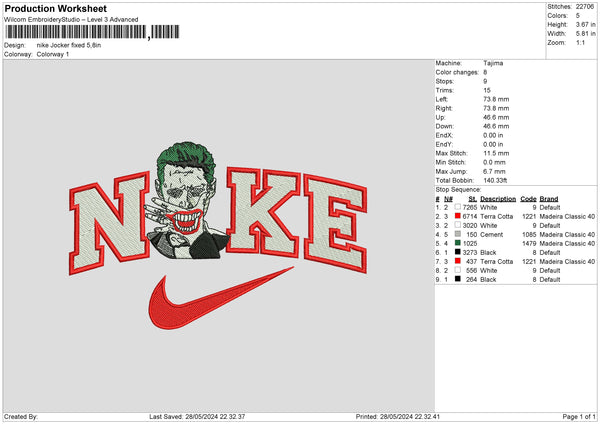Click the white swatch in stop 1 row
This screenshot has width=600, height=424.
coord(458,207)
